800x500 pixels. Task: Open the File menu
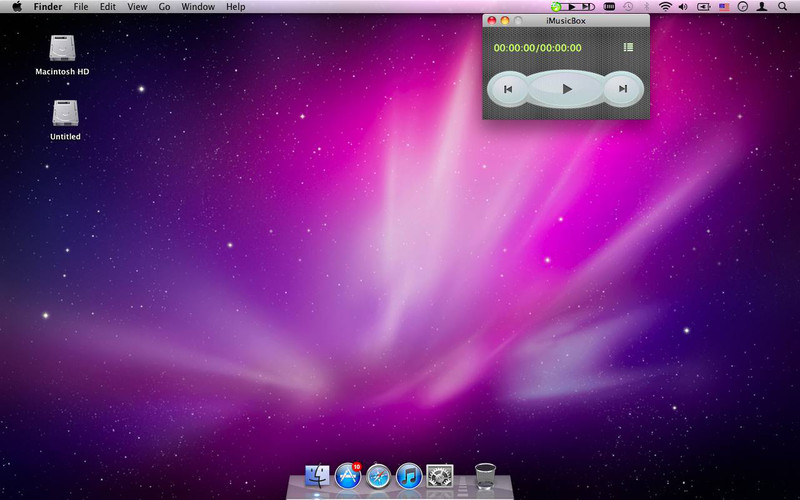pos(81,7)
